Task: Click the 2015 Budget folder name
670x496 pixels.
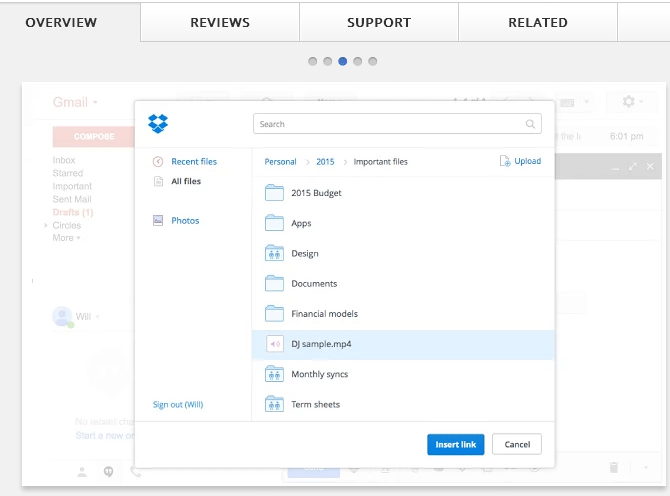Action: [x=316, y=193]
